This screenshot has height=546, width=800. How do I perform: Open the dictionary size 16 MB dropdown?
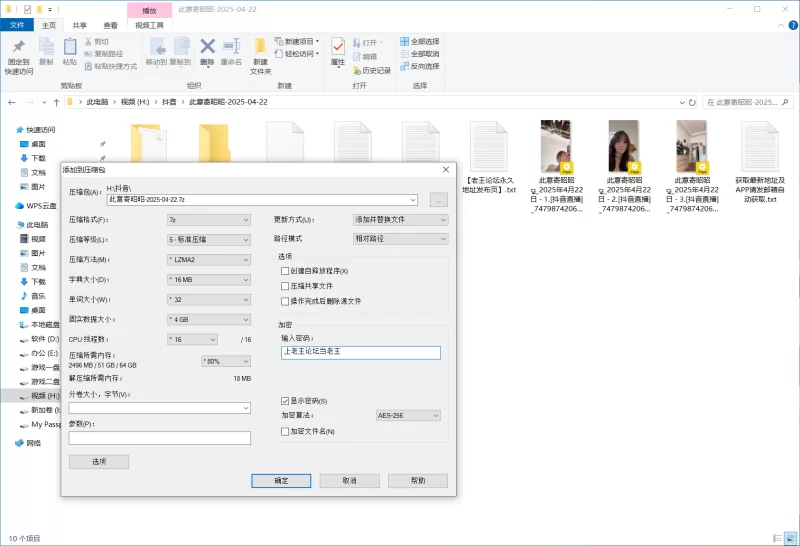point(209,280)
